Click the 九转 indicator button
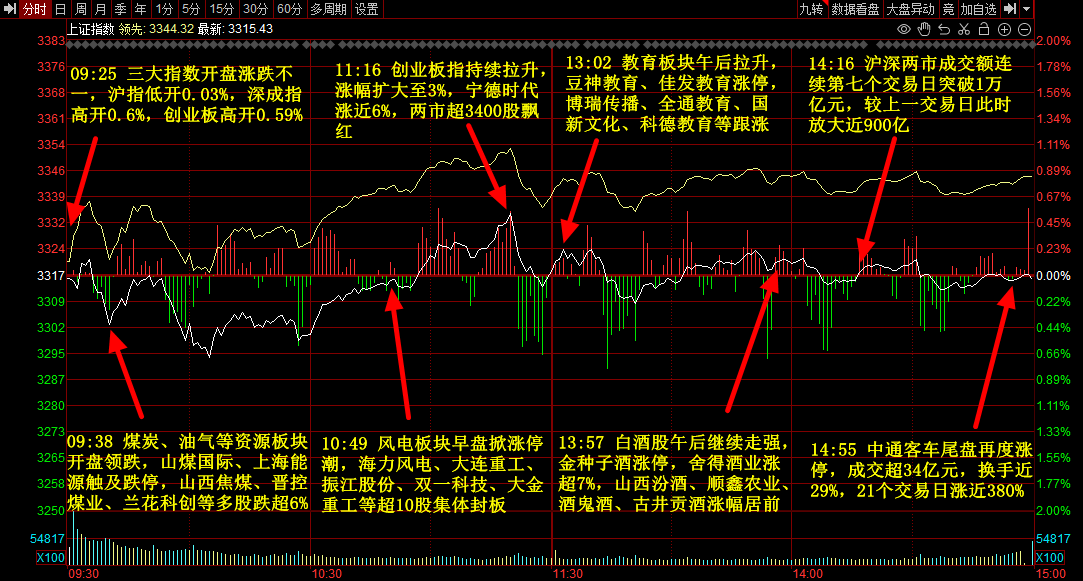Image resolution: width=1083 pixels, height=581 pixels. 811,9
